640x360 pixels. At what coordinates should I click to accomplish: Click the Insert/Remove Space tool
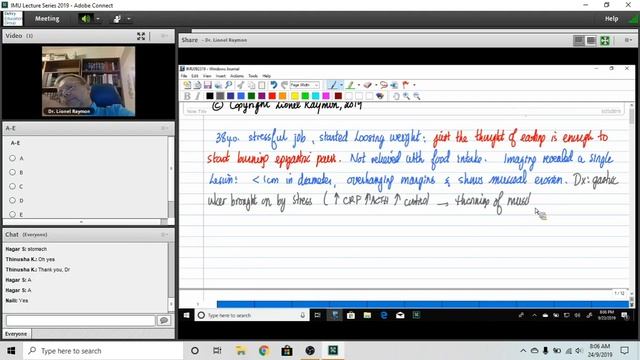click(x=394, y=85)
